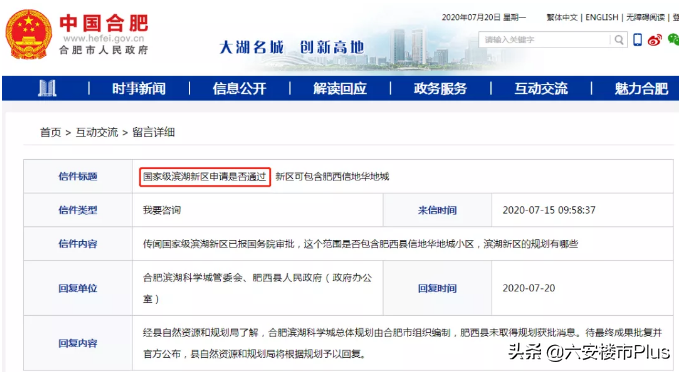This screenshot has height=372, width=682.
Task: Click the 信件类型 row label
Action: [x=78, y=210]
